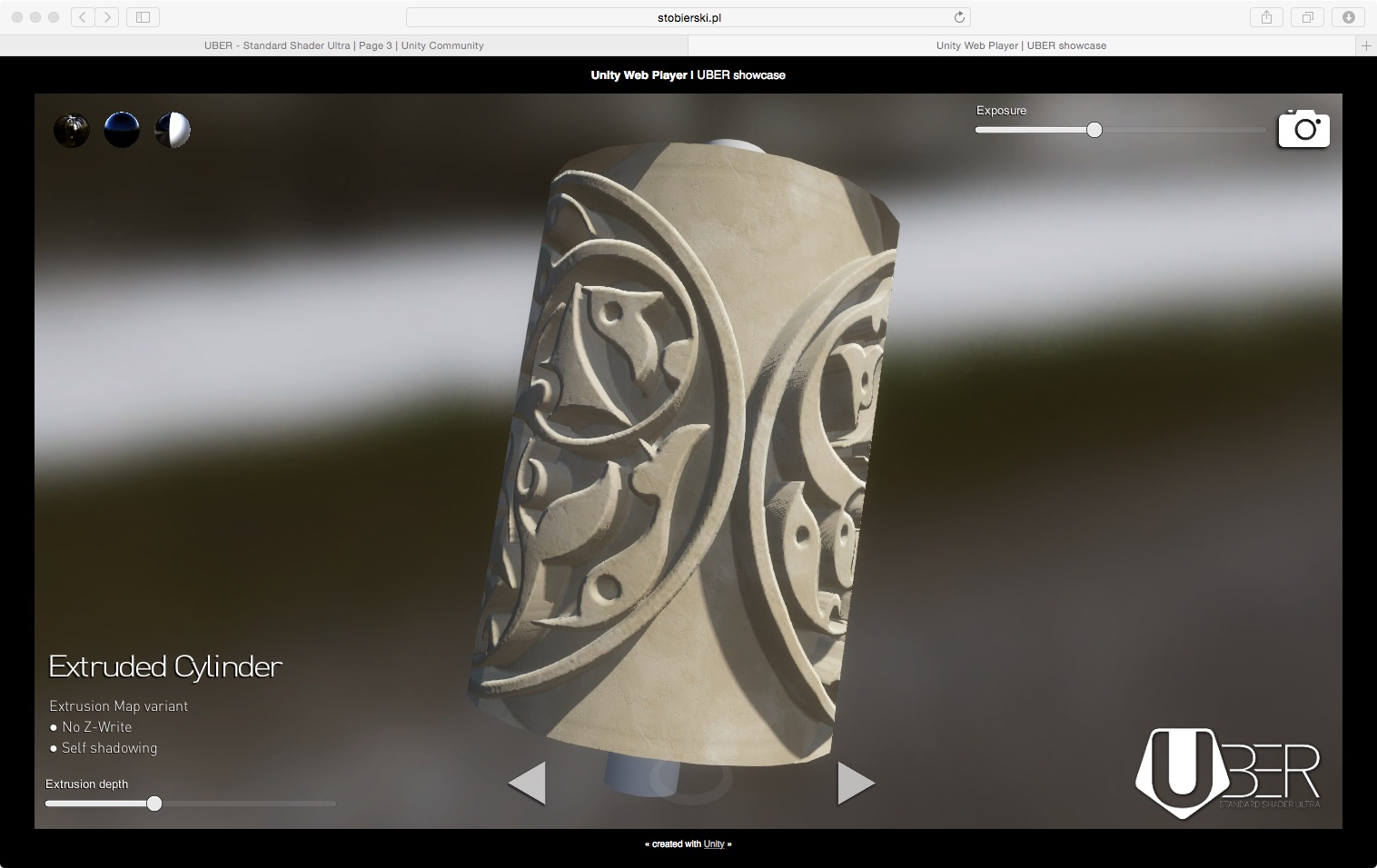Open a new Safari tab with plus
This screenshot has height=868, width=1377.
pos(1366,45)
